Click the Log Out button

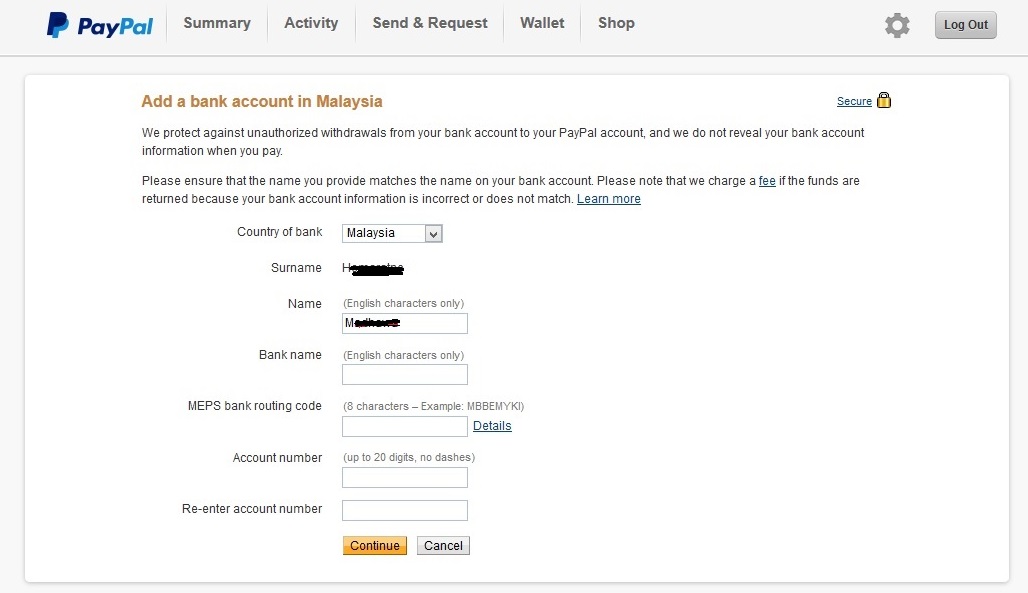pyautogui.click(x=966, y=25)
